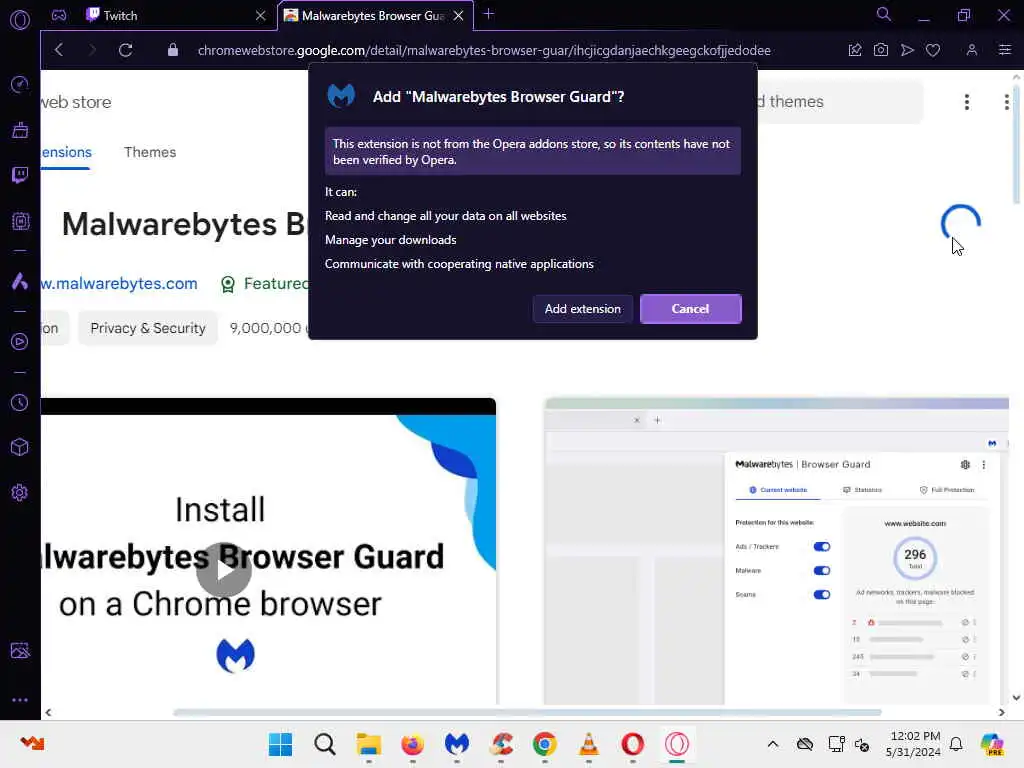Play the Malwarebytes install video

[224, 569]
